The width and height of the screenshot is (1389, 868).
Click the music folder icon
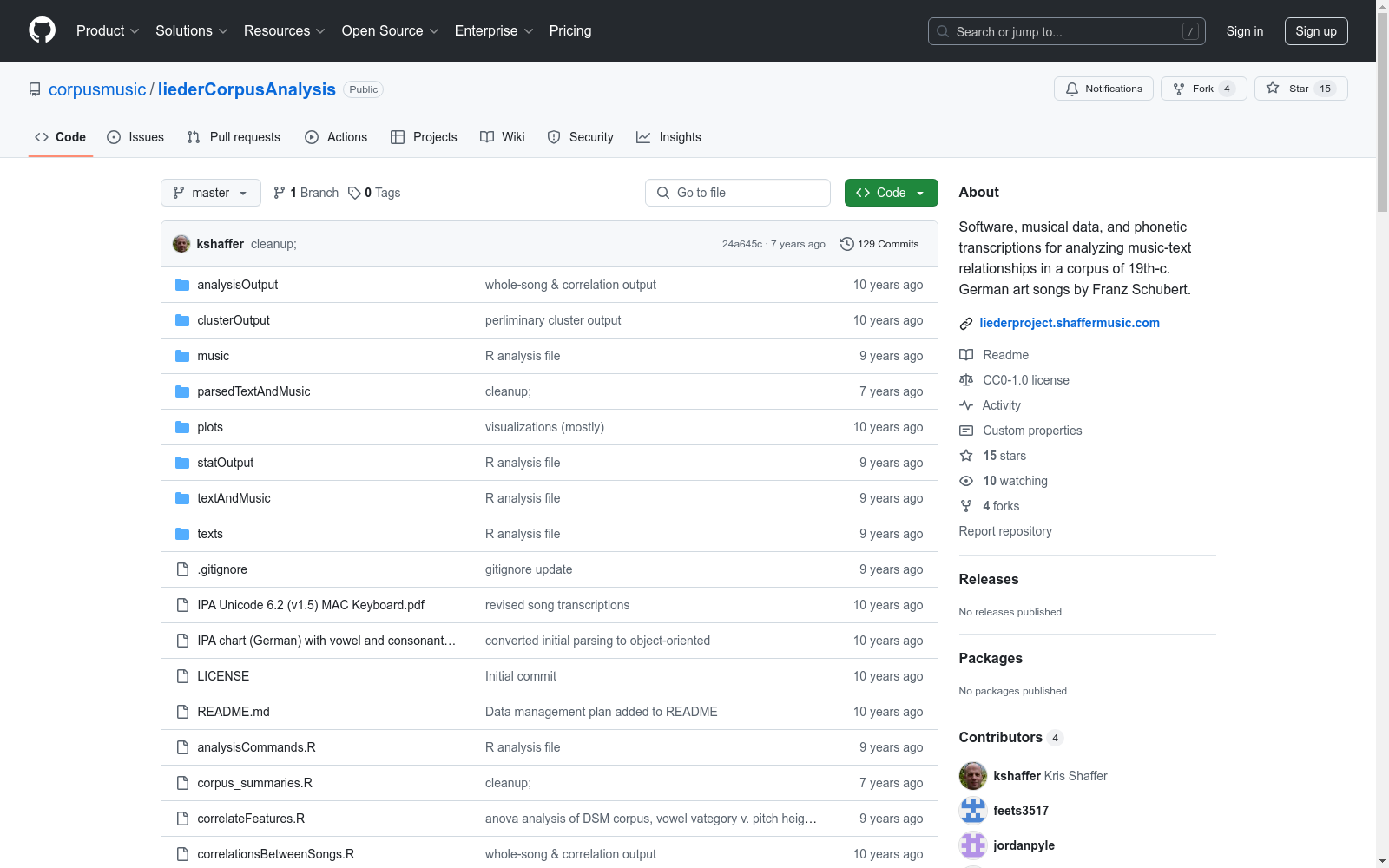coord(182,356)
